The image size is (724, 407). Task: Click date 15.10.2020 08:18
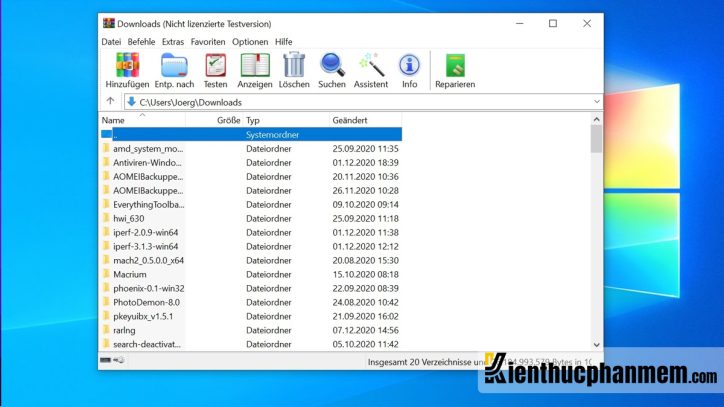[365, 274]
